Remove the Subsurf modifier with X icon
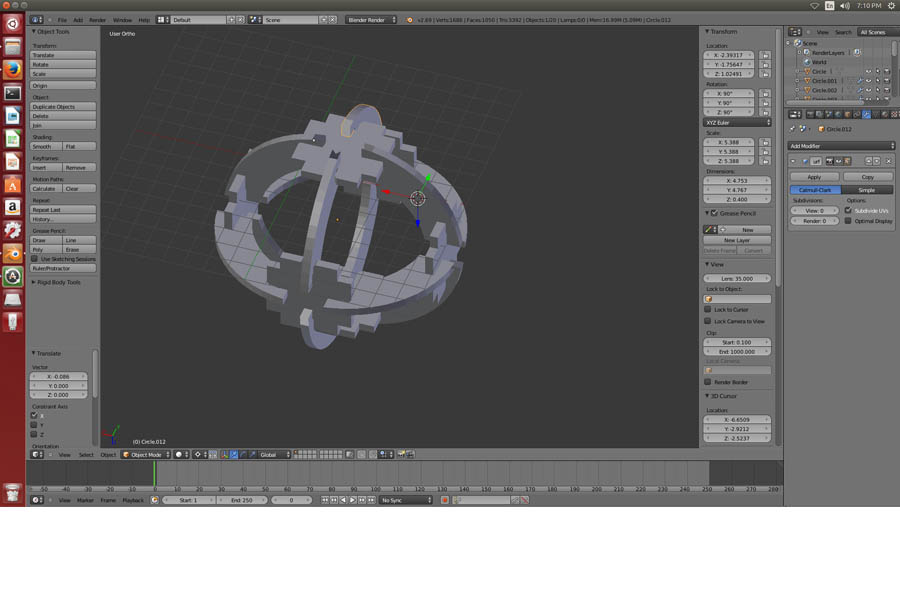The height and width of the screenshot is (600, 900). (x=888, y=161)
